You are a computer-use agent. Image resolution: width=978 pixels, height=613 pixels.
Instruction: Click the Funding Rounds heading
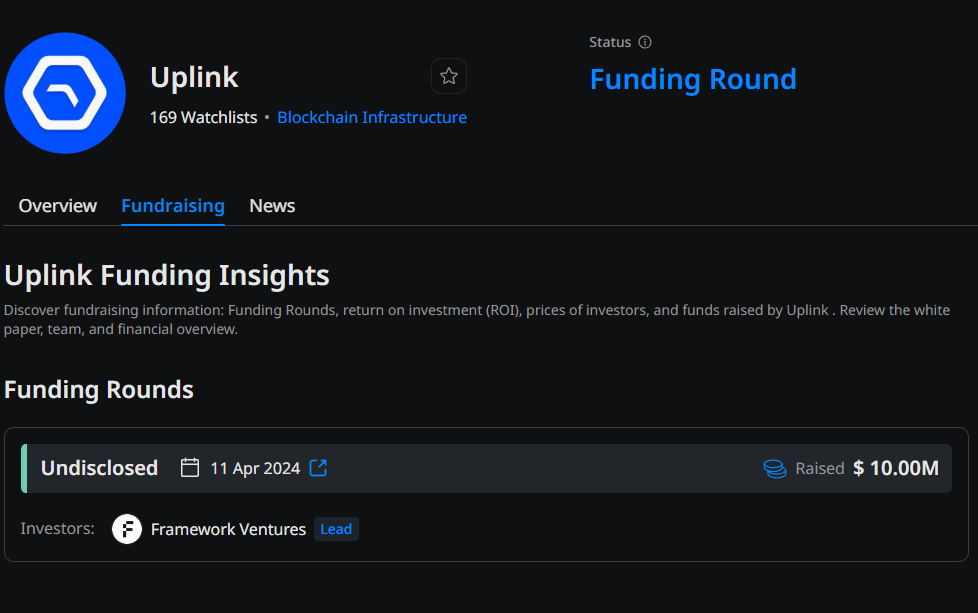99,390
